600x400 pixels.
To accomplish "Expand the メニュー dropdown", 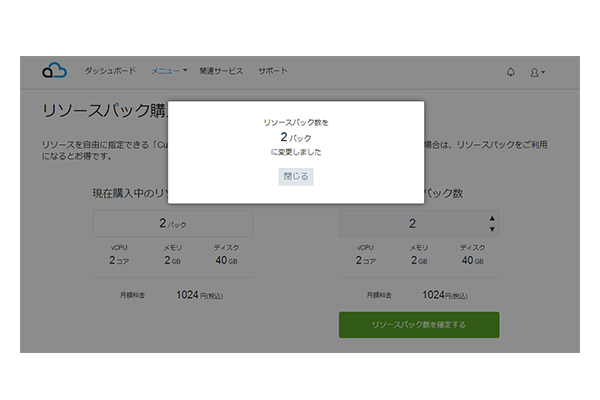I will pos(168,71).
